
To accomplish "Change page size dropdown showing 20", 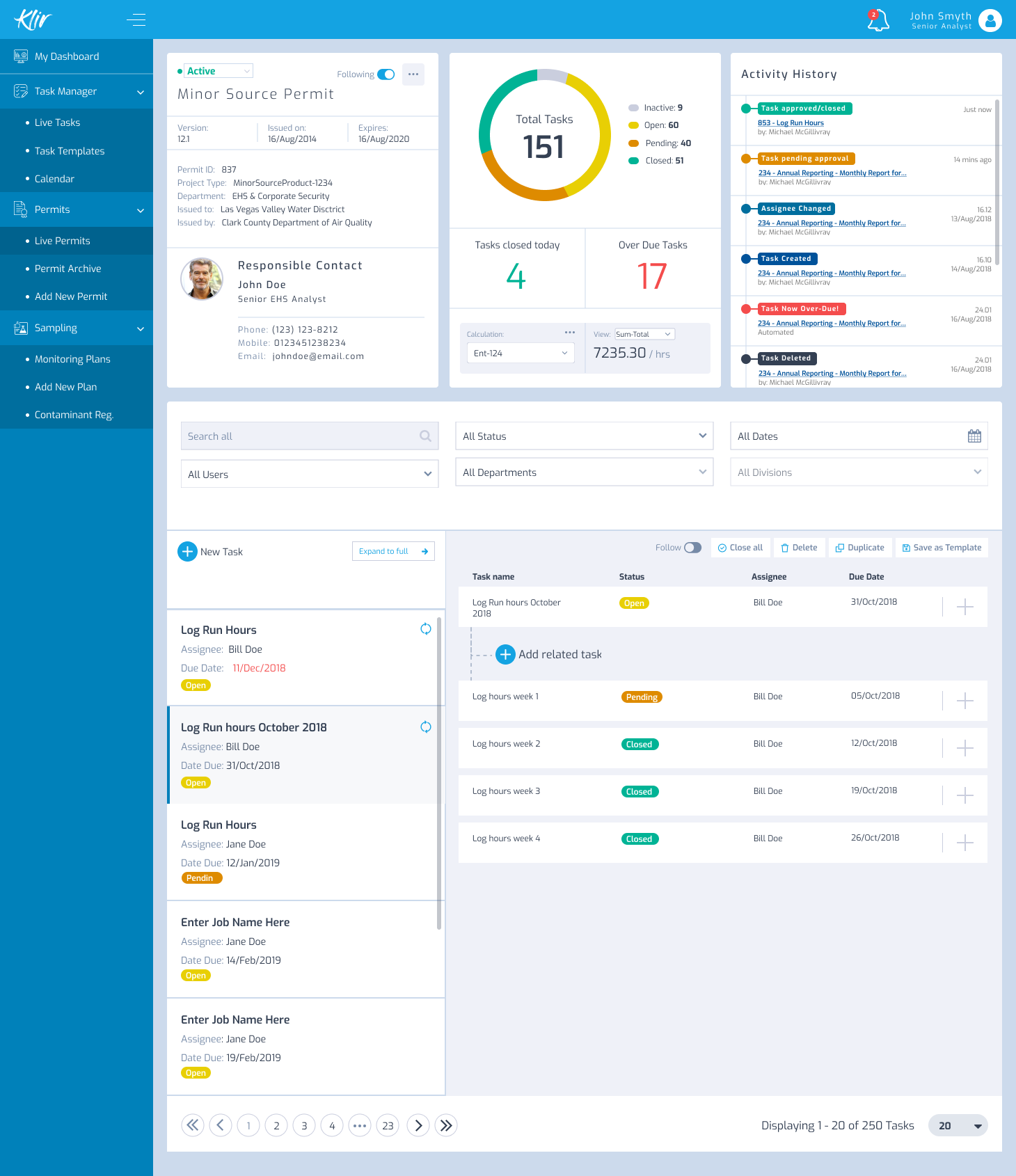I will tap(958, 1125).
